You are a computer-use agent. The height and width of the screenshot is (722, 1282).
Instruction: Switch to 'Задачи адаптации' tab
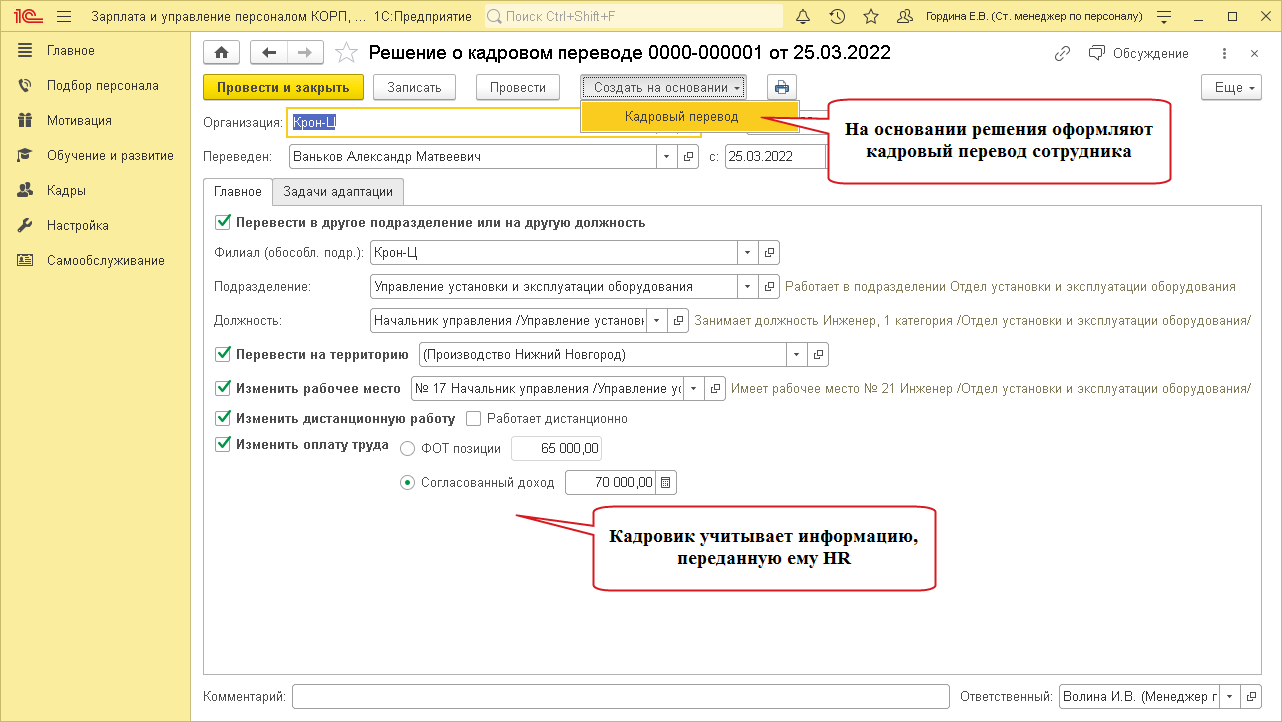[338, 191]
